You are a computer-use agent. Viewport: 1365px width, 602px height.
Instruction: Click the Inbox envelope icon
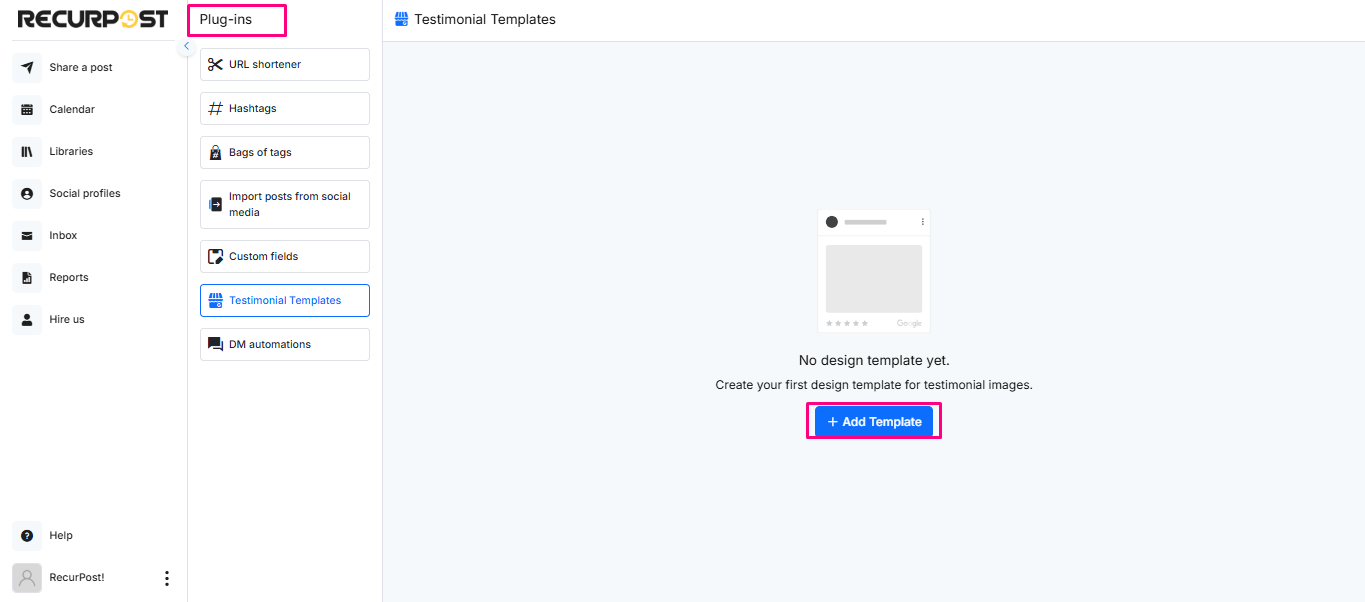point(27,236)
